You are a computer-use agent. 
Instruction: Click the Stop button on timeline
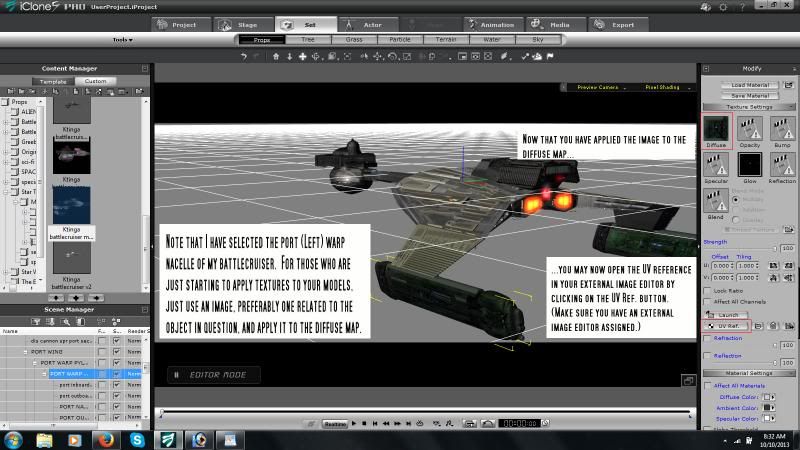(364, 423)
